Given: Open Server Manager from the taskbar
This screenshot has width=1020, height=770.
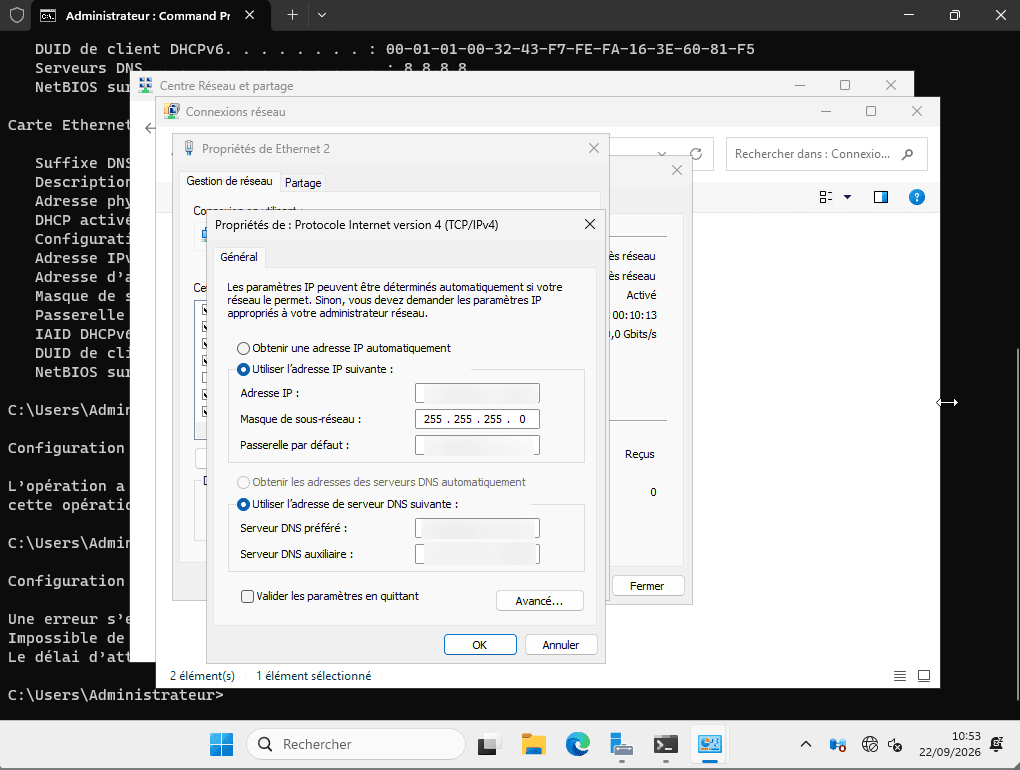Looking at the screenshot, I should pyautogui.click(x=622, y=745).
